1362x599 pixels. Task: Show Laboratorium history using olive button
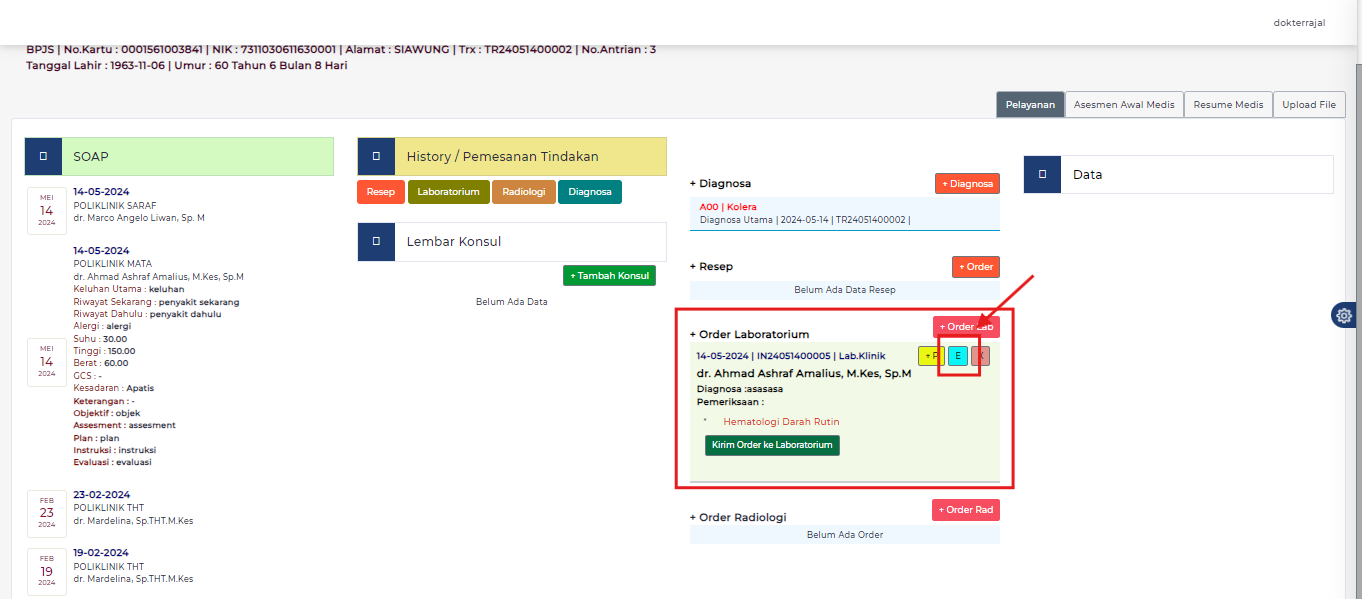[448, 192]
